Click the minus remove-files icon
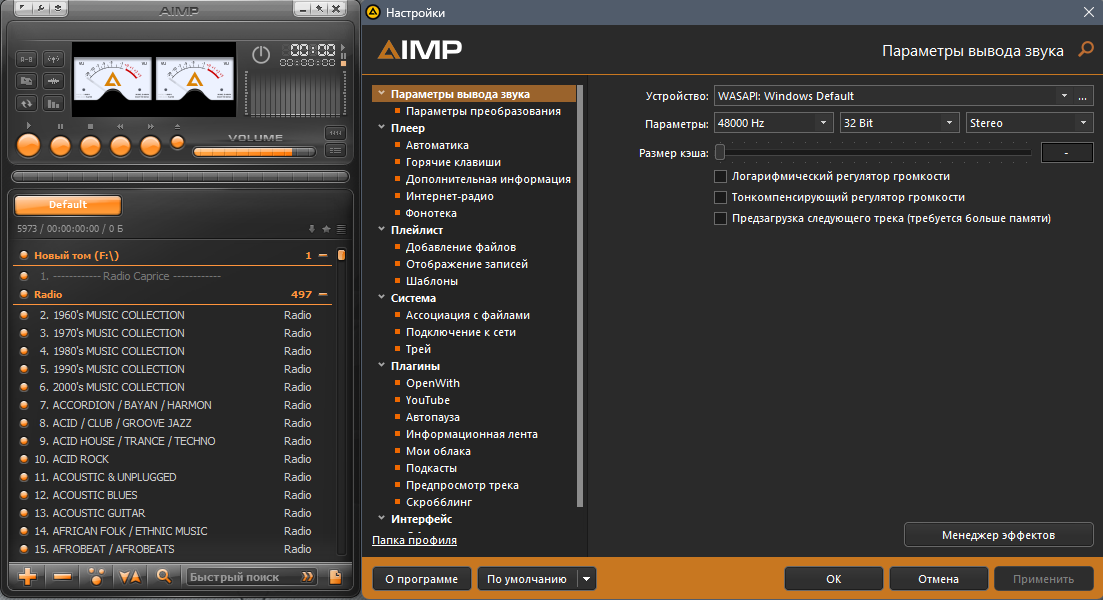Screen dimensions: 1103x600 click(63, 577)
